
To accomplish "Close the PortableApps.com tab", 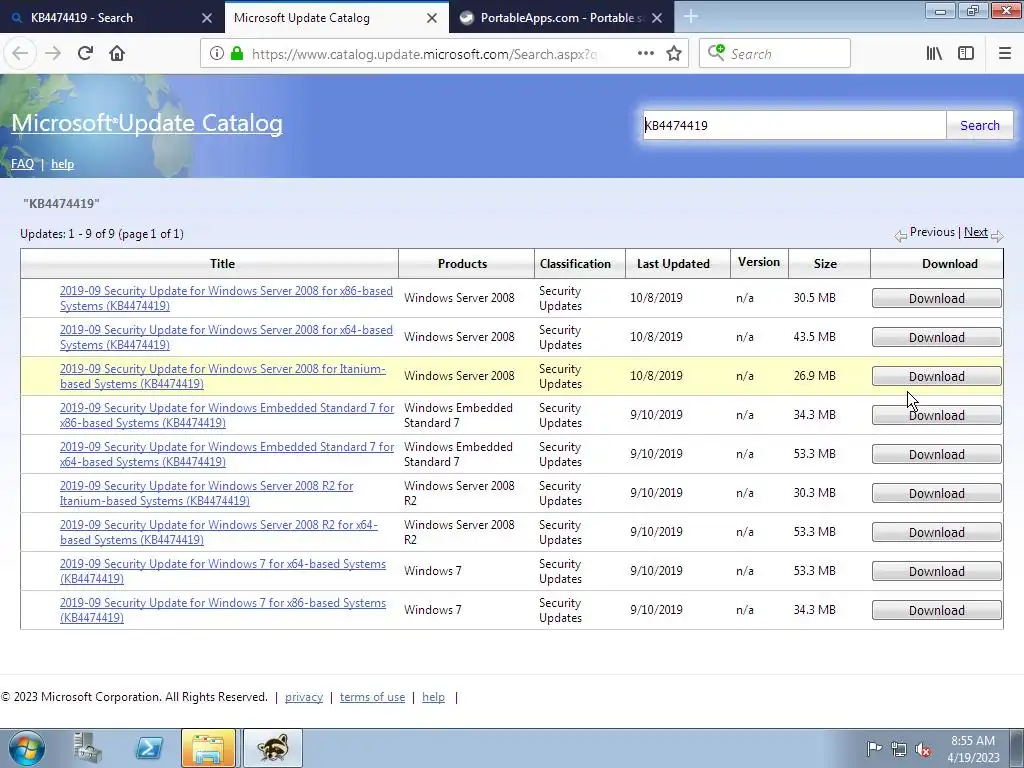I will (657, 18).
